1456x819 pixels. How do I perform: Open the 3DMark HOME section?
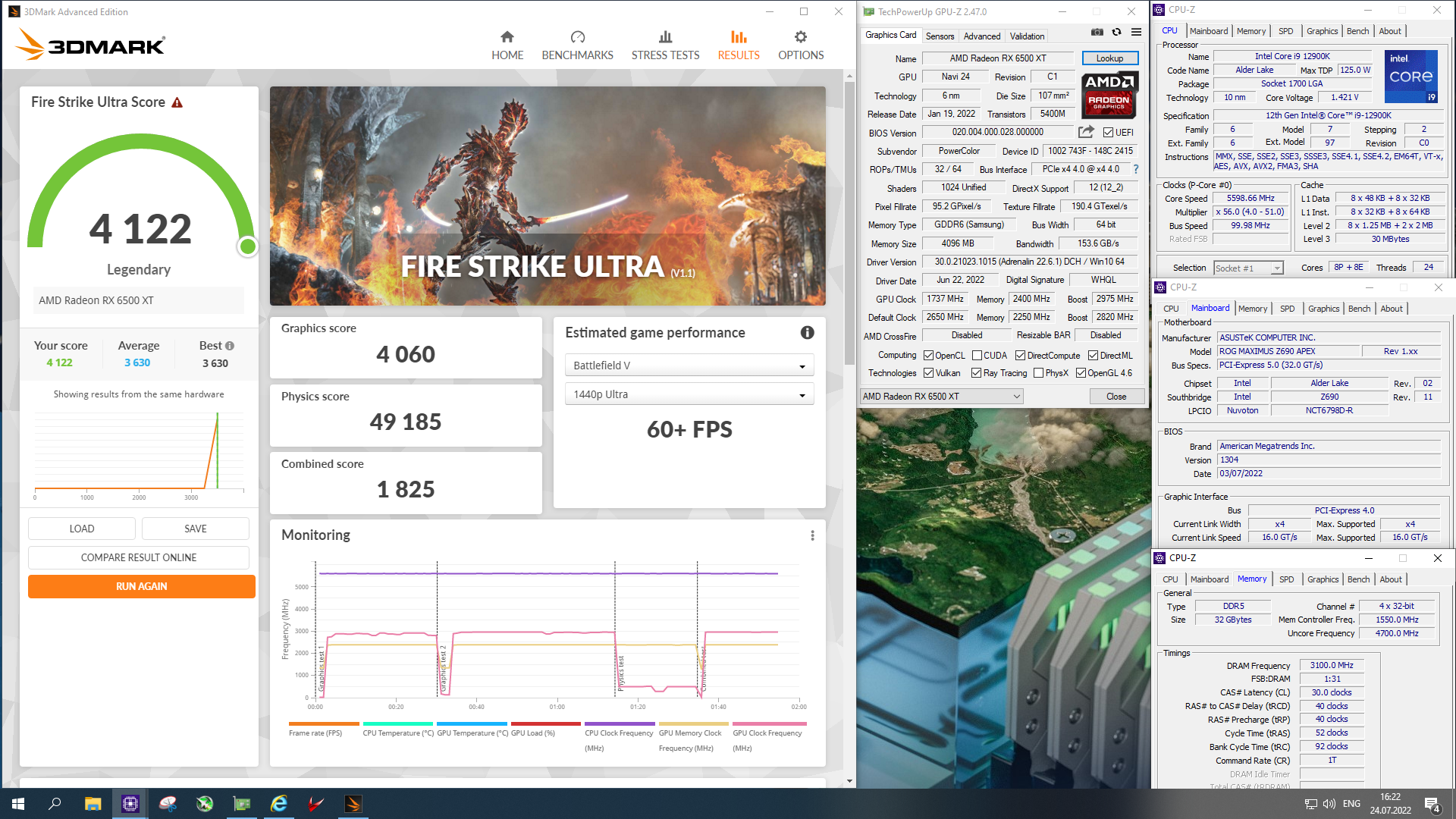pyautogui.click(x=507, y=45)
